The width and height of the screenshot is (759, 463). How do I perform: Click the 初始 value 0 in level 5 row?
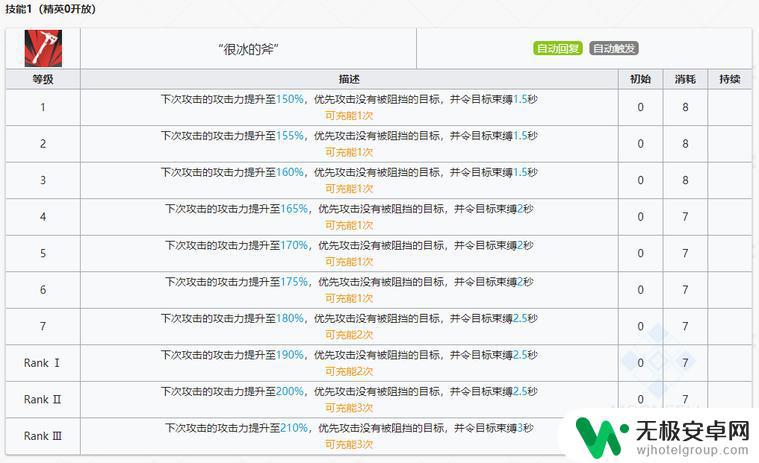click(640, 254)
